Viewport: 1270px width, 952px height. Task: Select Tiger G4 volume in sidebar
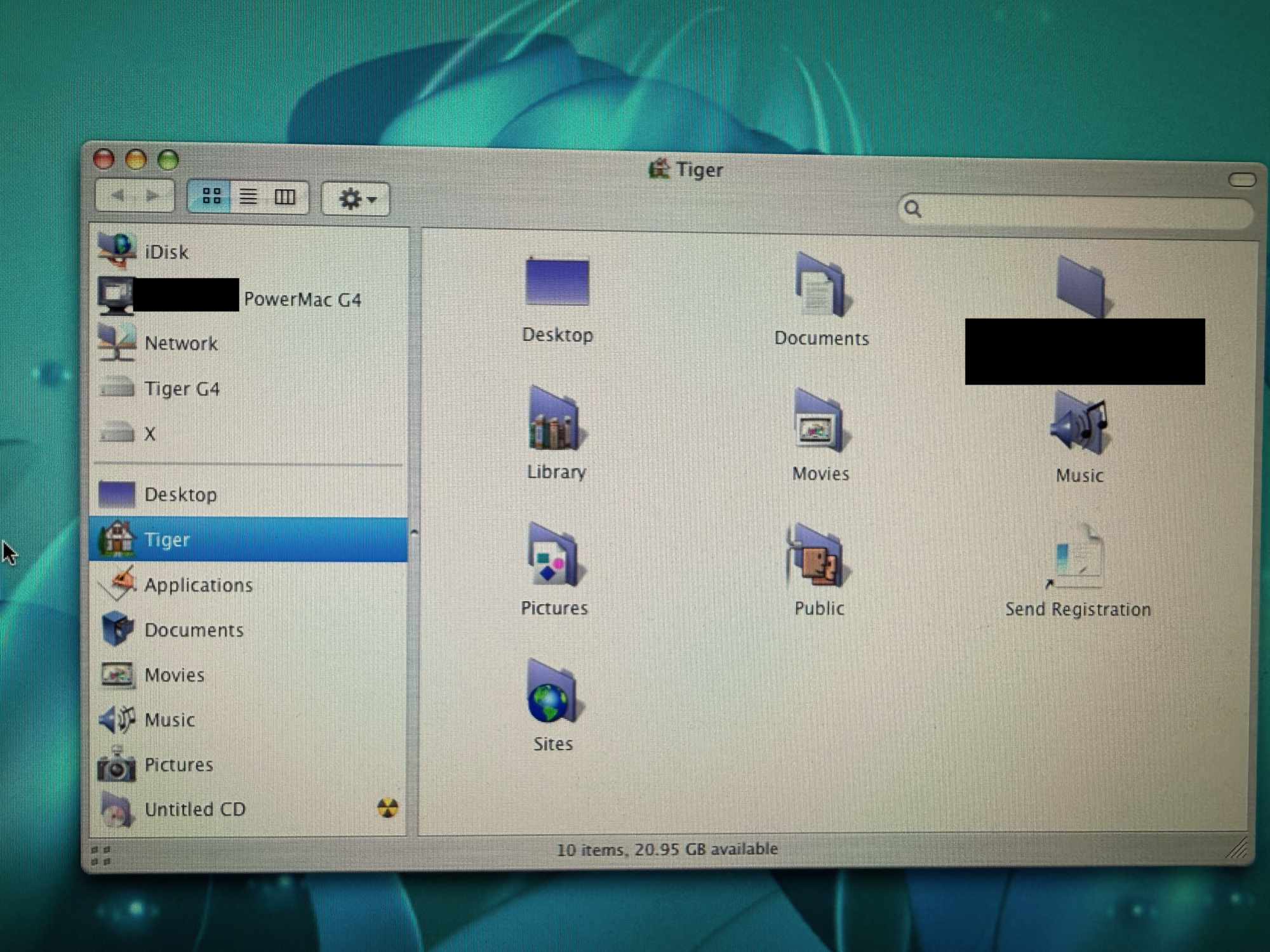tap(182, 388)
